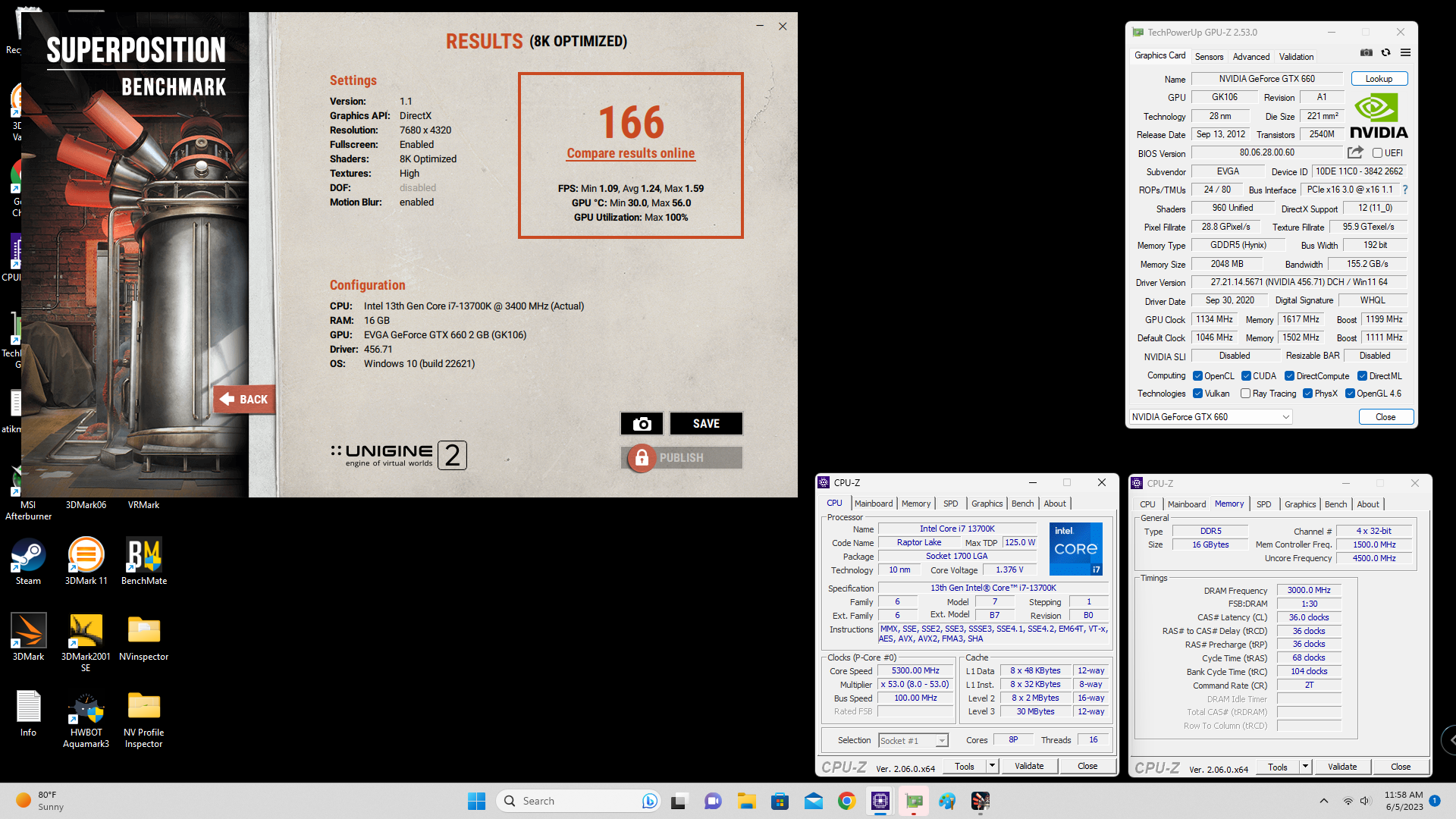Open Bench tab in left CPU-Z

1022,504
